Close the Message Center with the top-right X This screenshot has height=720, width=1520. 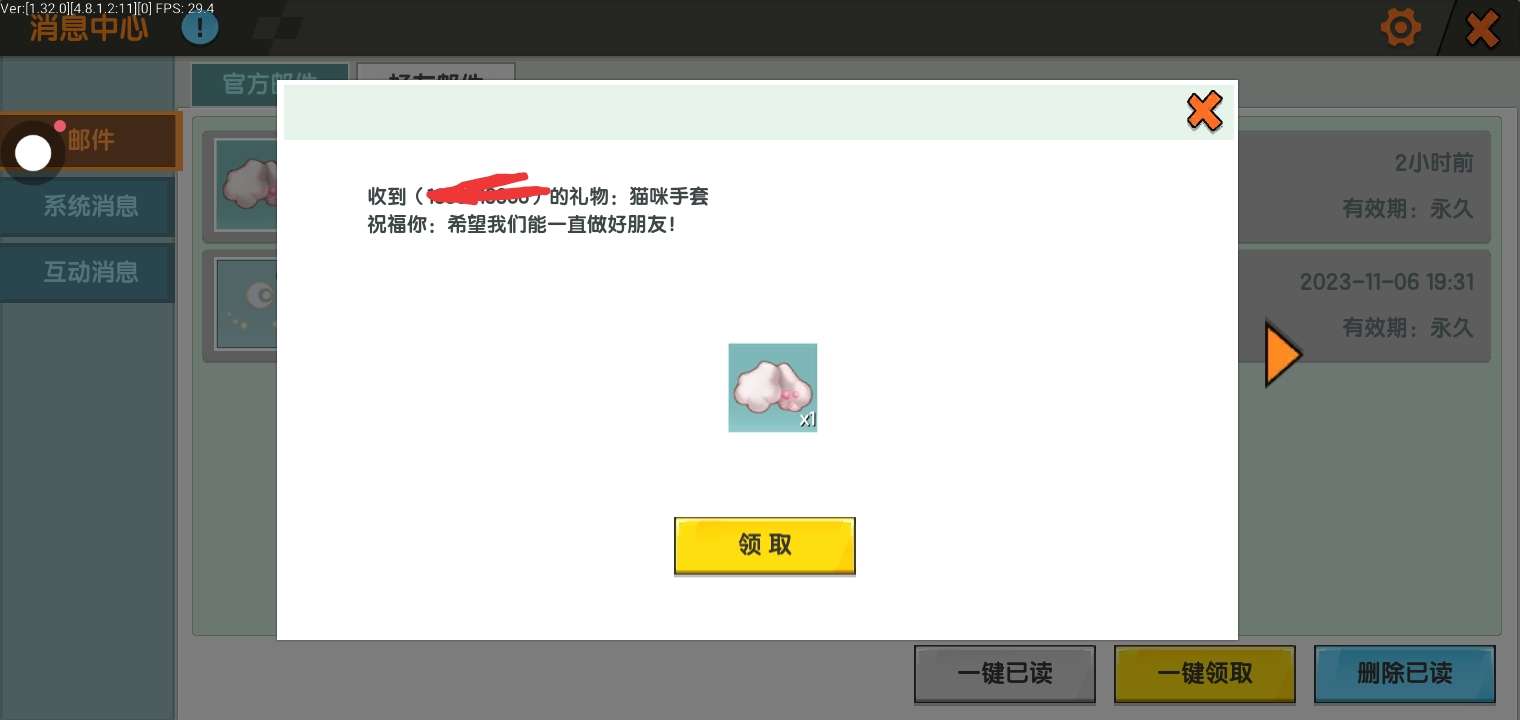tap(1482, 28)
